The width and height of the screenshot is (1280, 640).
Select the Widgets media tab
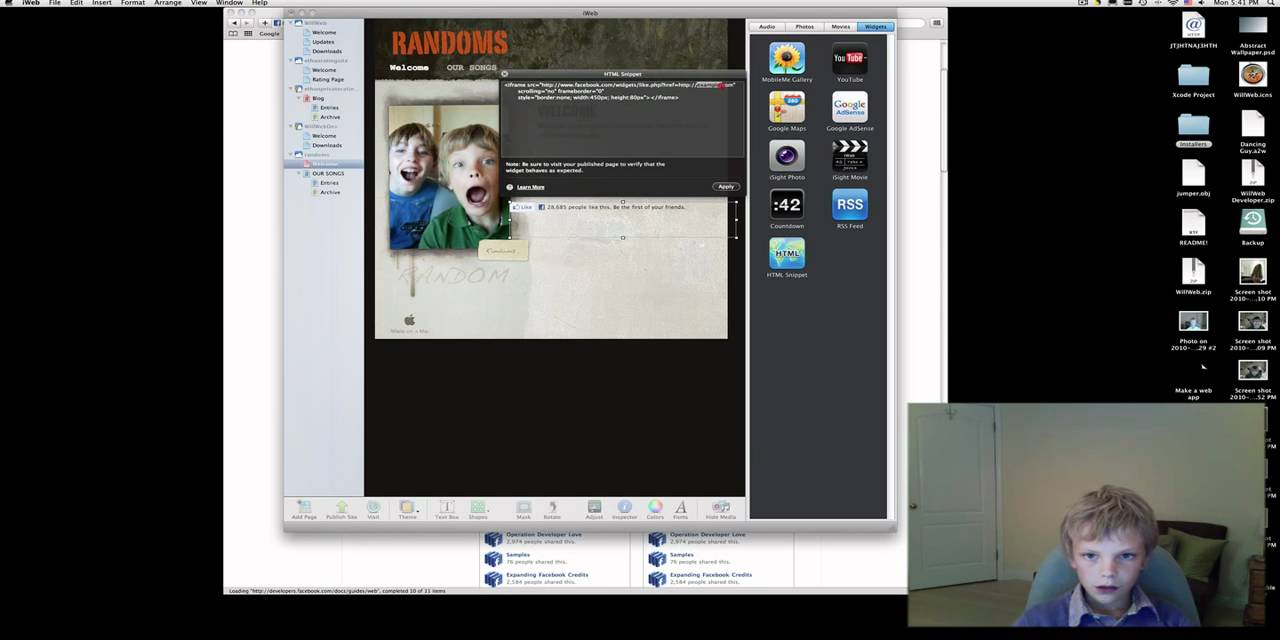[x=875, y=27]
